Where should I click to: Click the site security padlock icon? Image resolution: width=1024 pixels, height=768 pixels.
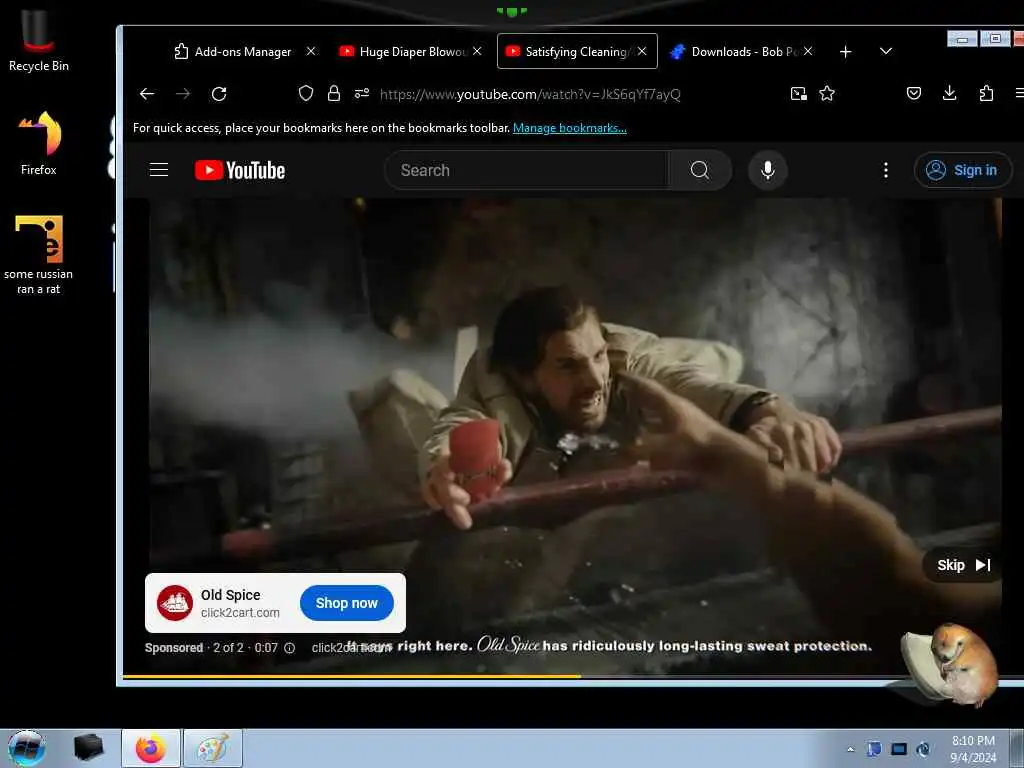click(334, 93)
